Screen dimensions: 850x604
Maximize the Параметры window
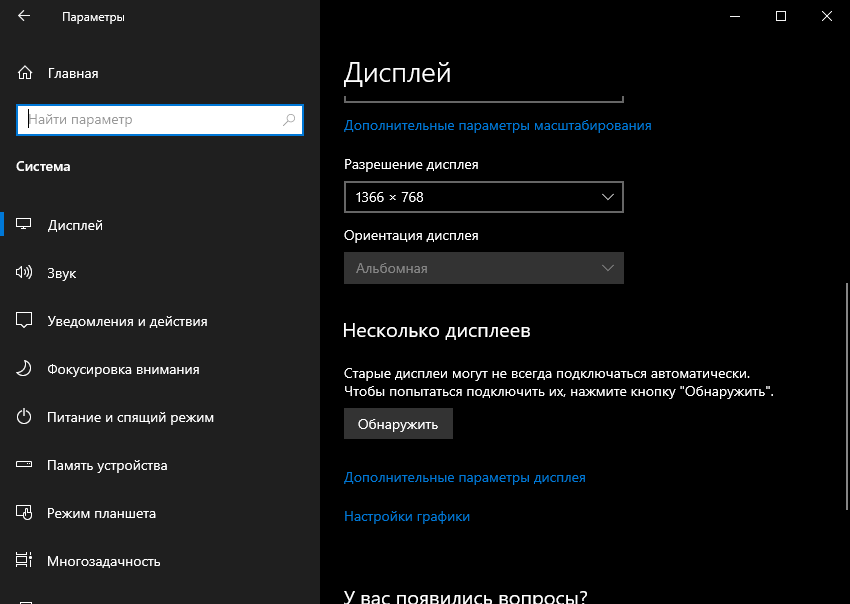point(781,16)
